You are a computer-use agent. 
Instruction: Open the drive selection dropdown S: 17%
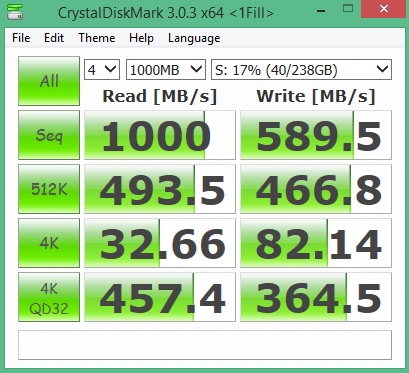coord(301,70)
